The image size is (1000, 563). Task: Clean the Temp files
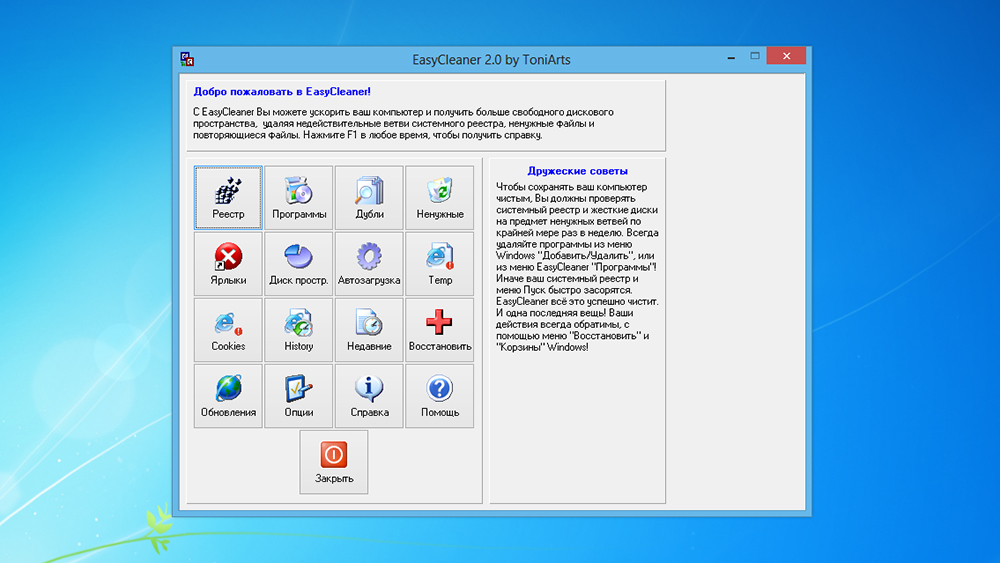pyautogui.click(x=439, y=264)
